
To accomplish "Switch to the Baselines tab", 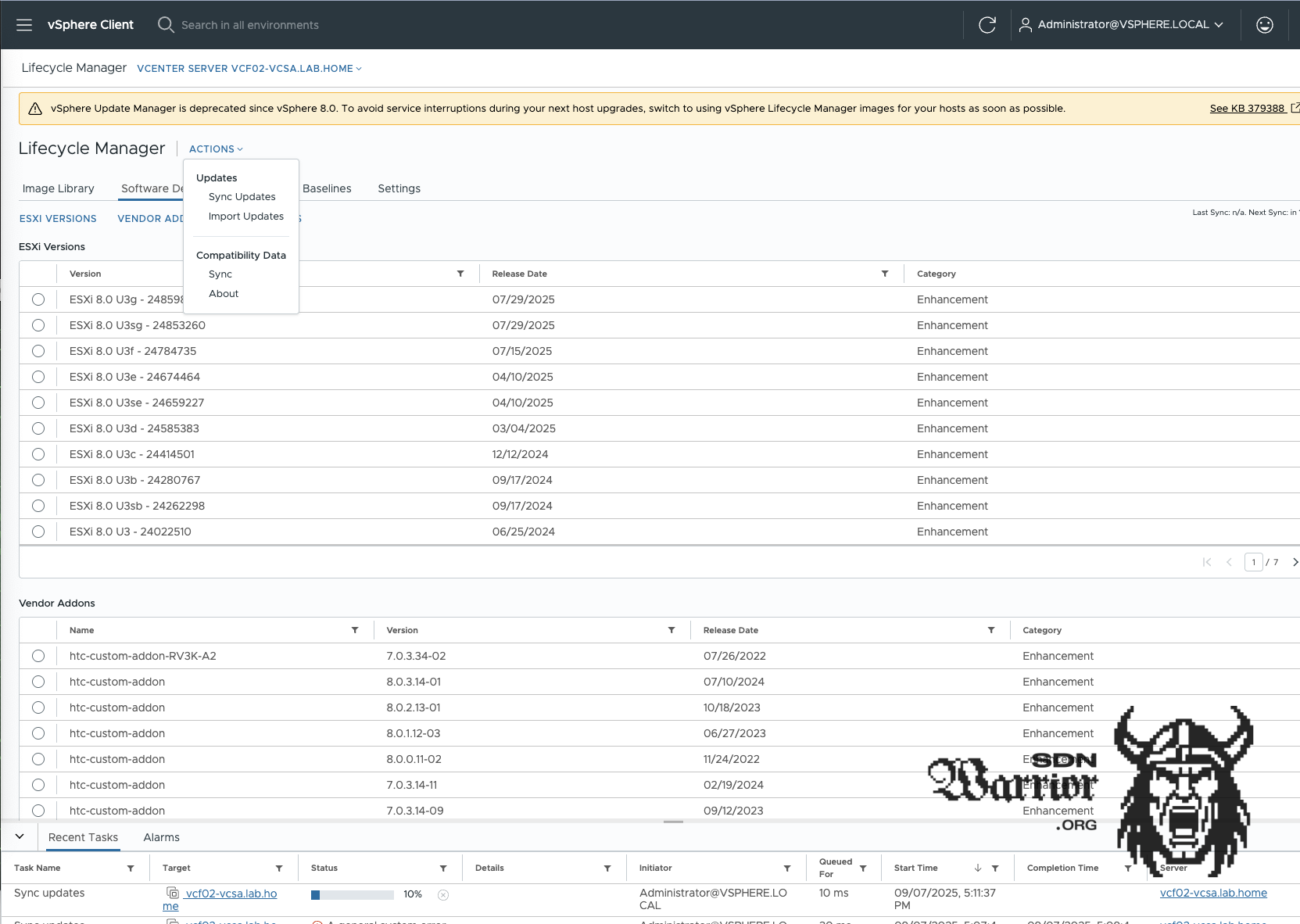I will click(327, 188).
